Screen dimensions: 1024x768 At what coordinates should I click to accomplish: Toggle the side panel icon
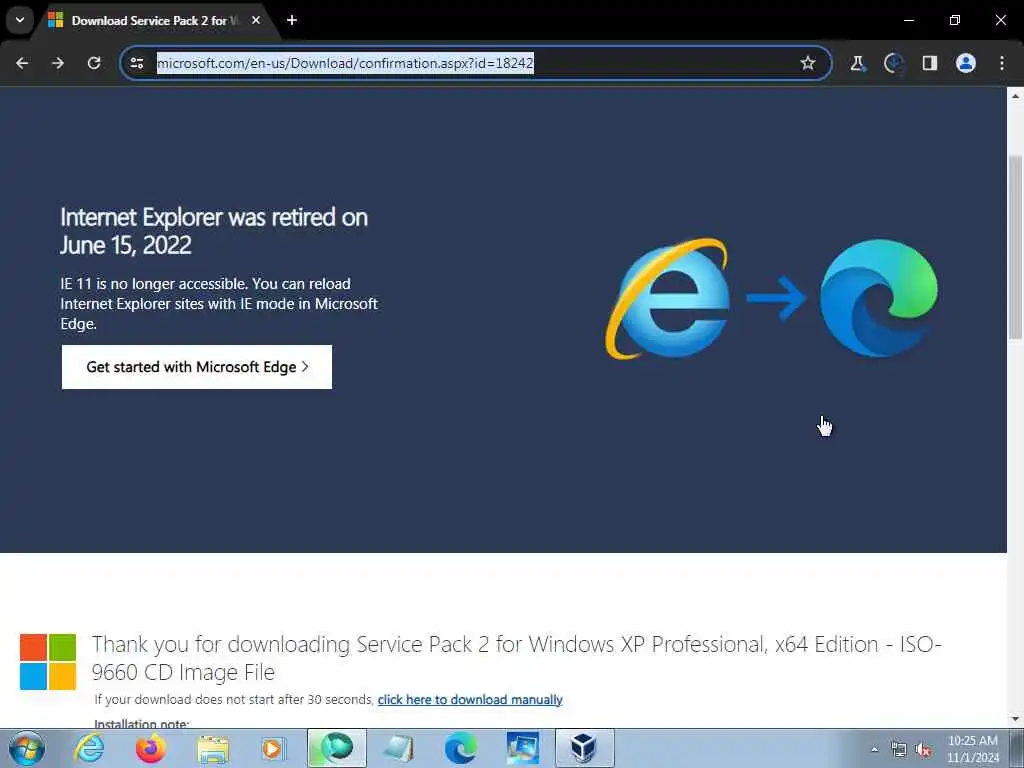click(929, 63)
